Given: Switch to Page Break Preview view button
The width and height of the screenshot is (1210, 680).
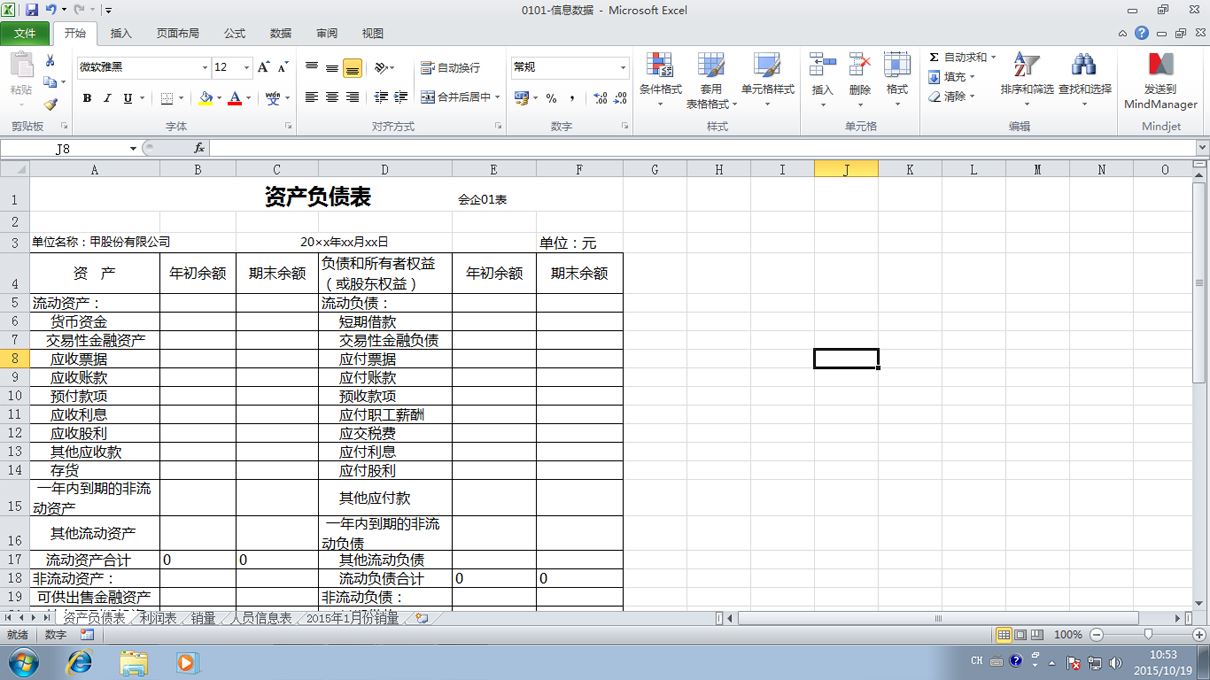Looking at the screenshot, I should point(1039,635).
